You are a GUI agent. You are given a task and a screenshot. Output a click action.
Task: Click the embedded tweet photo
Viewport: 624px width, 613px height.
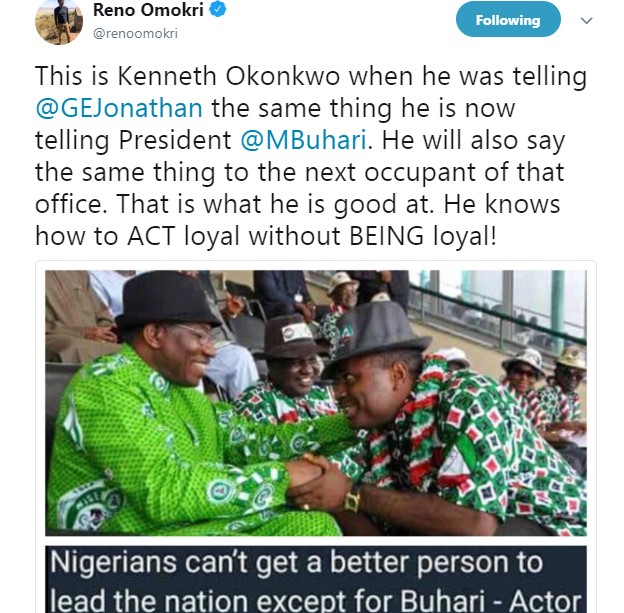coord(315,400)
